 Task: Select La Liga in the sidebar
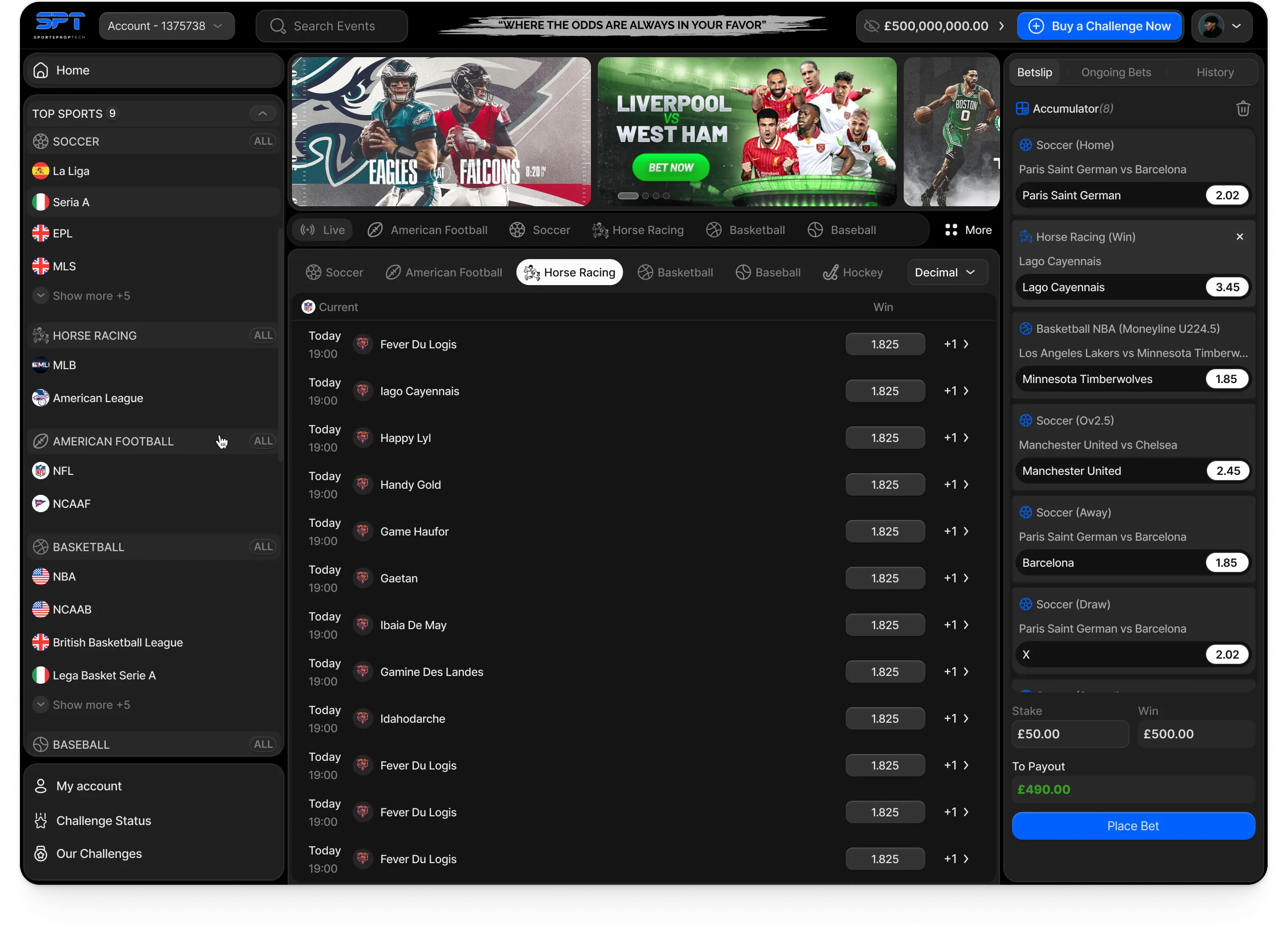click(153, 170)
